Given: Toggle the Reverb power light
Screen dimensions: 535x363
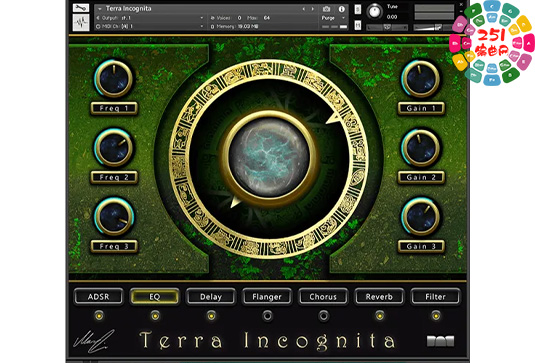Looking at the screenshot, I should point(379,316).
